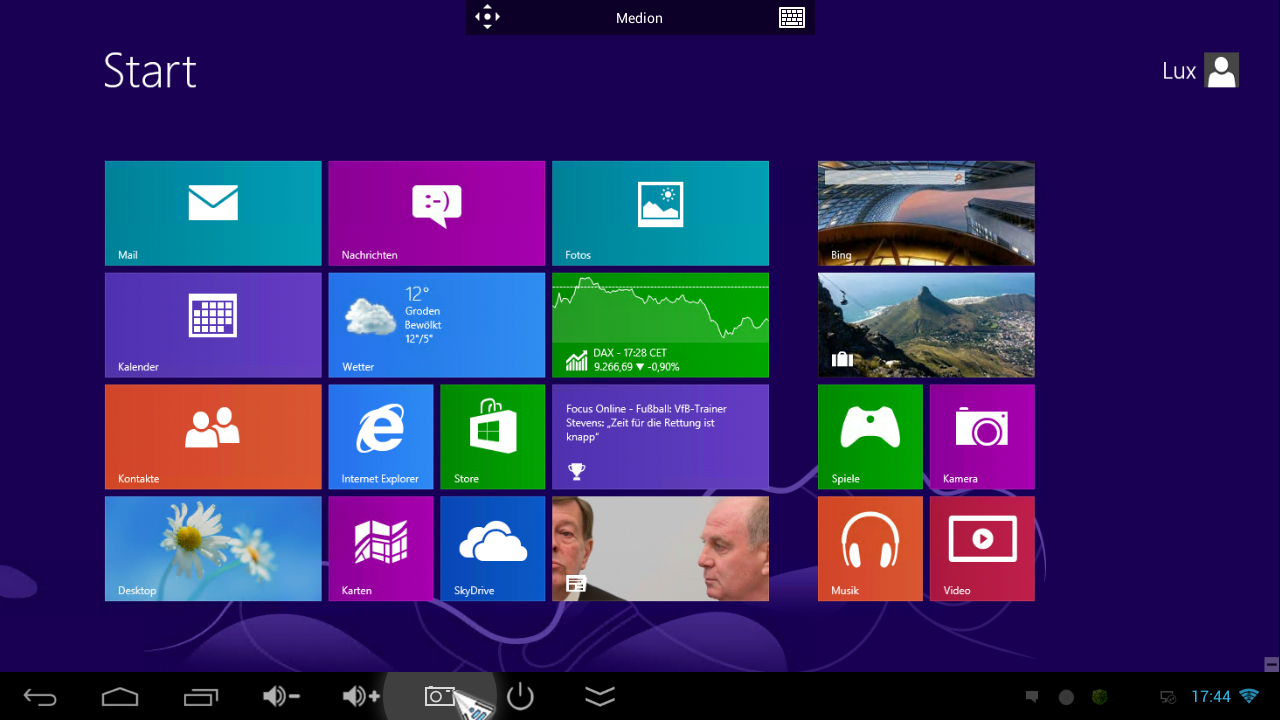The height and width of the screenshot is (720, 1280).
Task: Launch Internet Explorer tile
Action: tap(381, 437)
